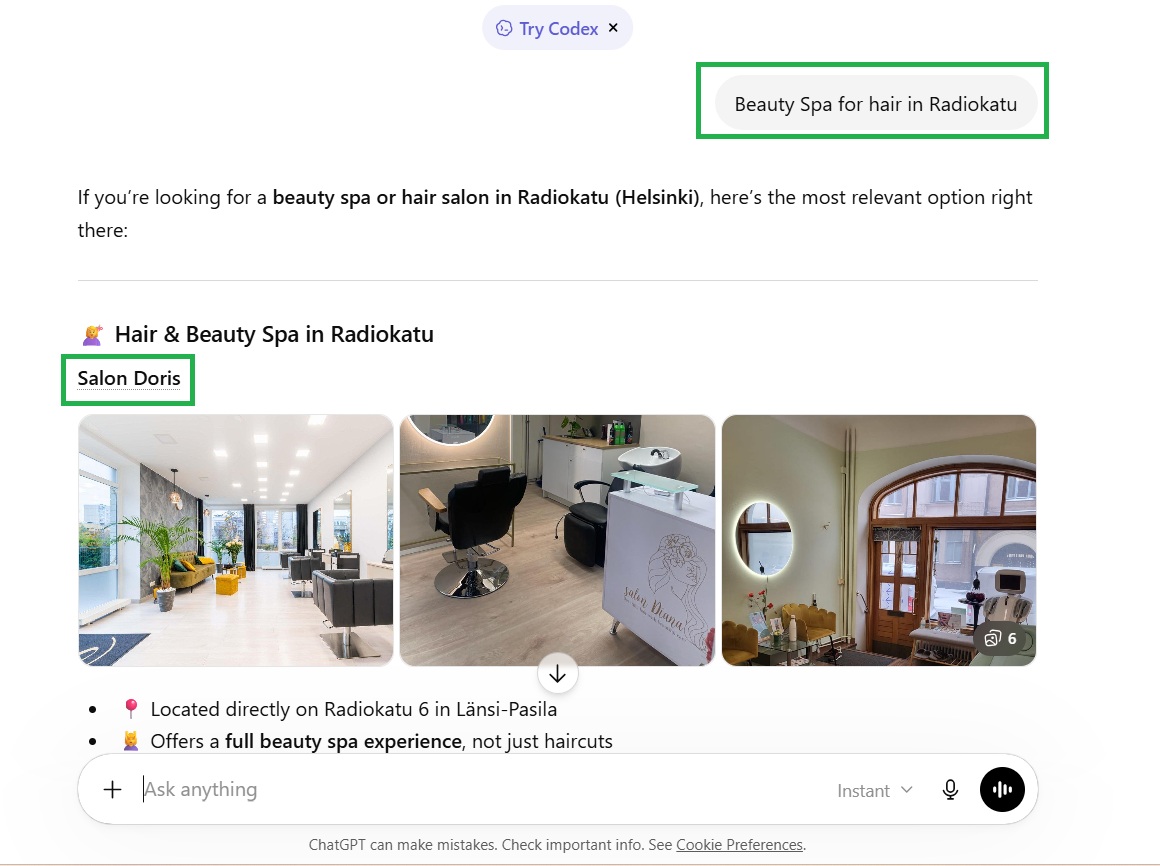Start dictation with the microphone icon
The image size is (1160, 866).
point(951,790)
